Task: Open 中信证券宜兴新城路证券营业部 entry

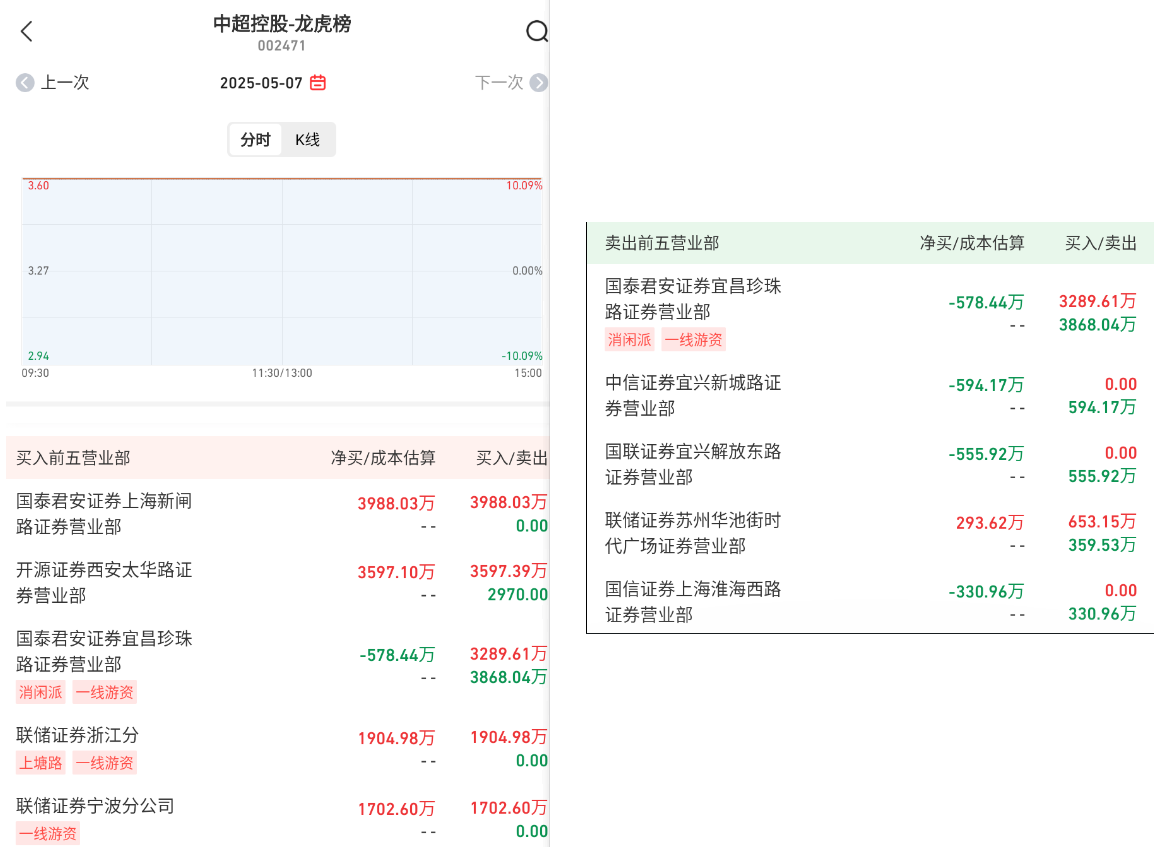Action: 693,395
